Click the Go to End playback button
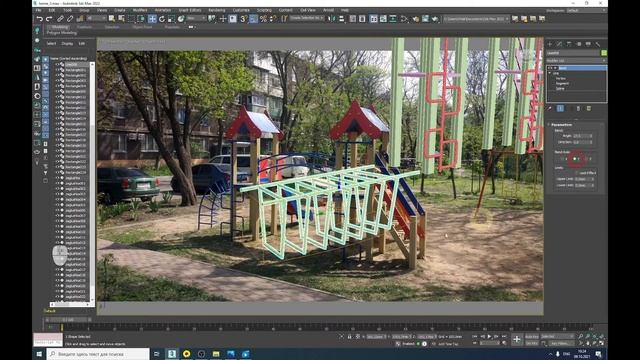Image resolution: width=640 pixels, height=360 pixels. click(504, 337)
